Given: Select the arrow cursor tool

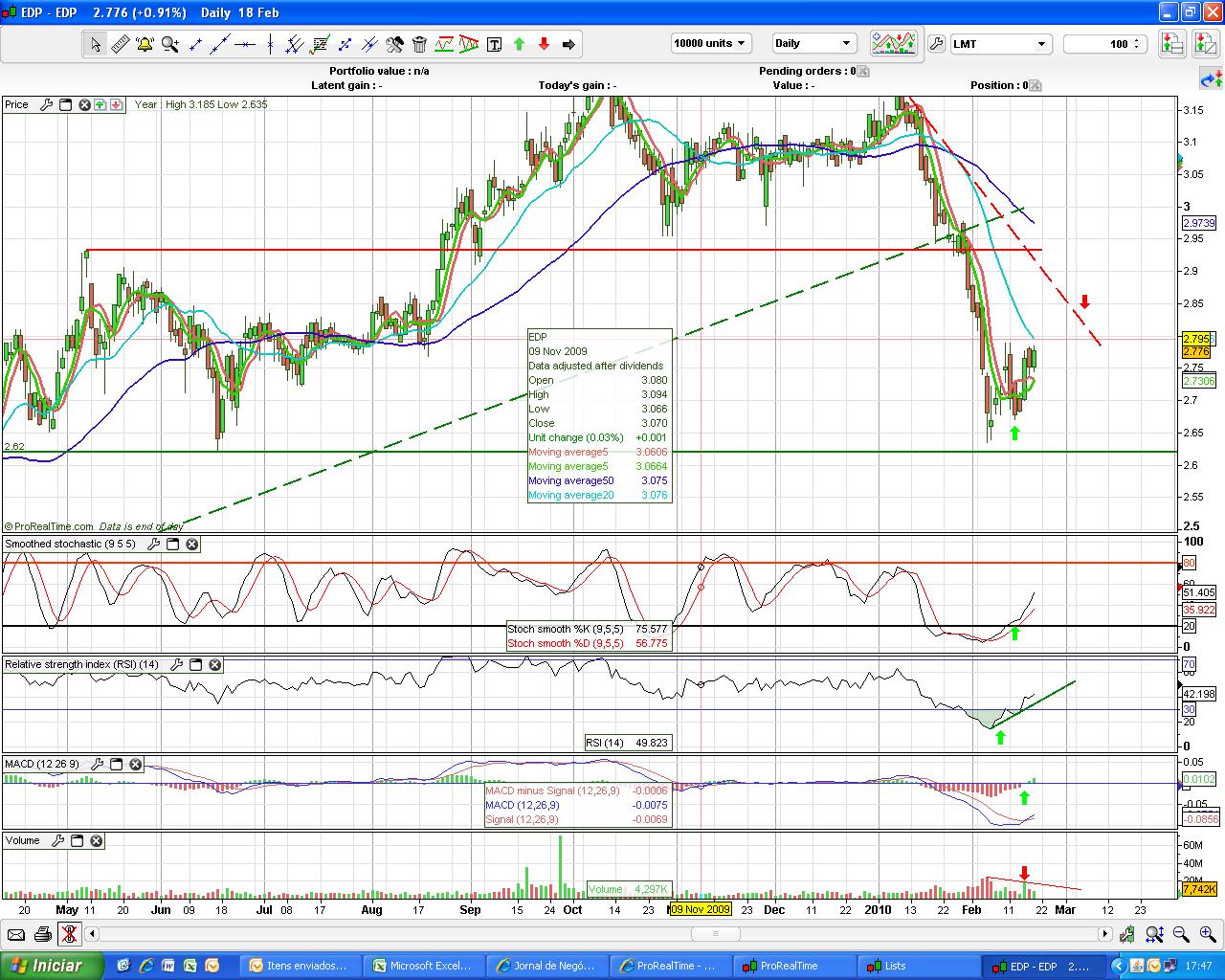Looking at the screenshot, I should click(96, 44).
